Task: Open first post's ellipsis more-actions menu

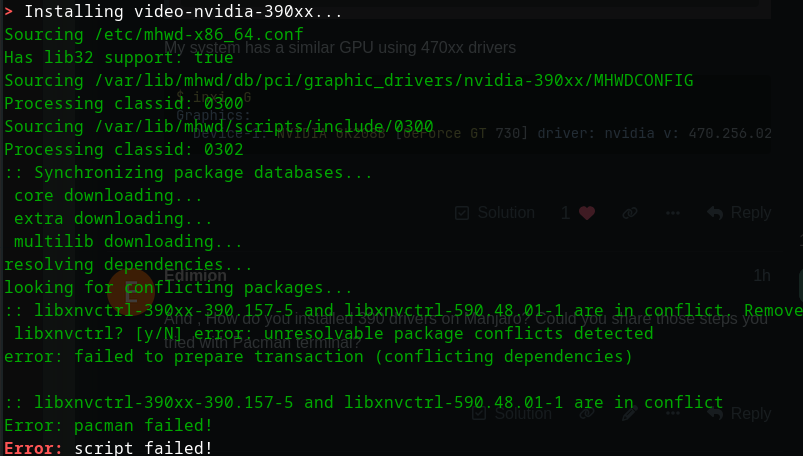Action: [673, 213]
